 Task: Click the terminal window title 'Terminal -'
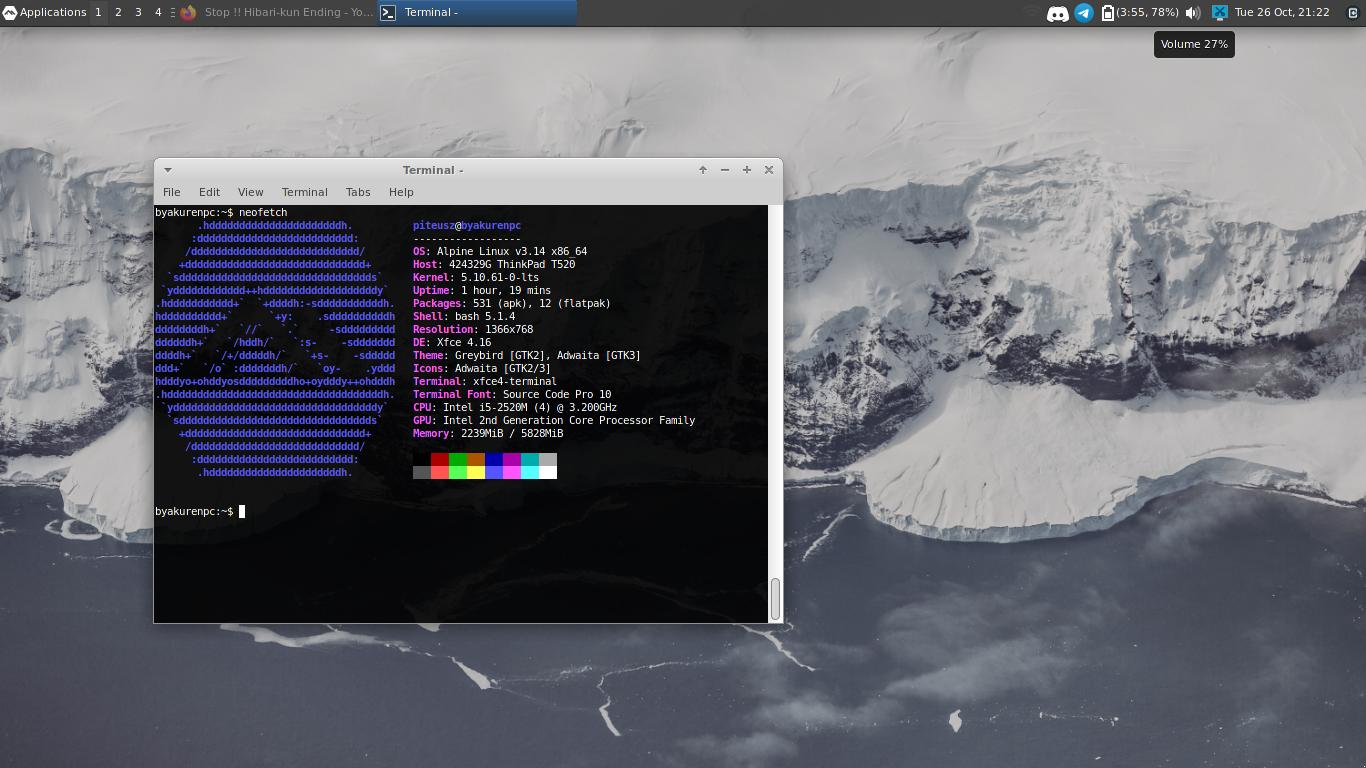pyautogui.click(x=433, y=170)
